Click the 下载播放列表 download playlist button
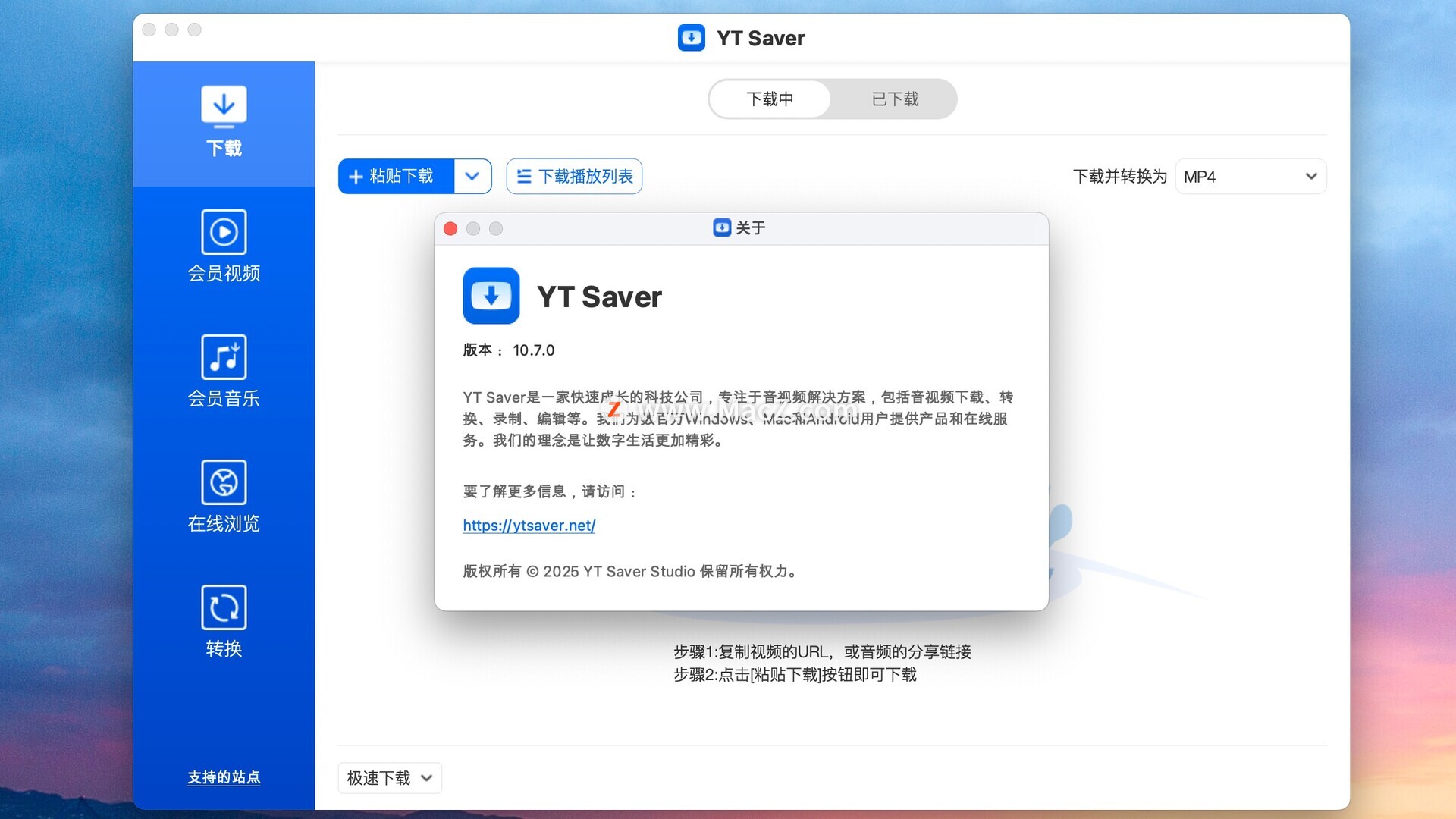The height and width of the screenshot is (819, 1456). tap(574, 177)
